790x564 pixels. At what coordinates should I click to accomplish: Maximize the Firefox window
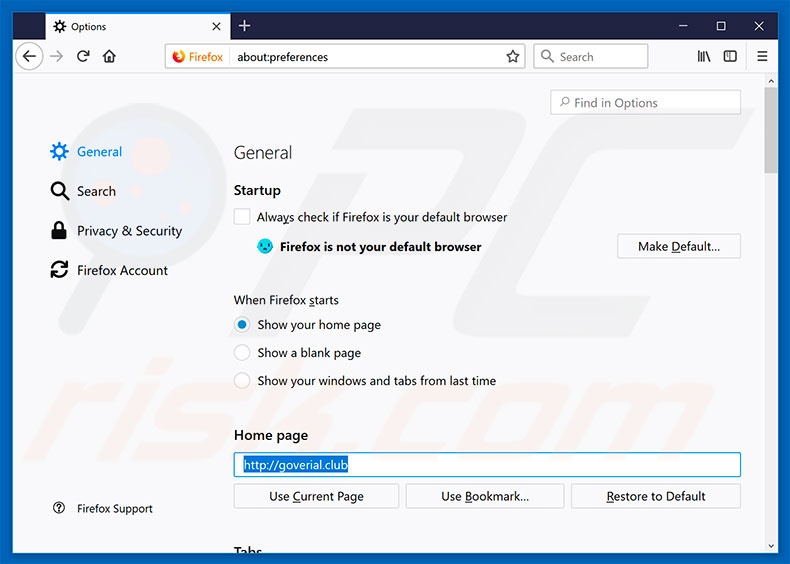coord(721,26)
